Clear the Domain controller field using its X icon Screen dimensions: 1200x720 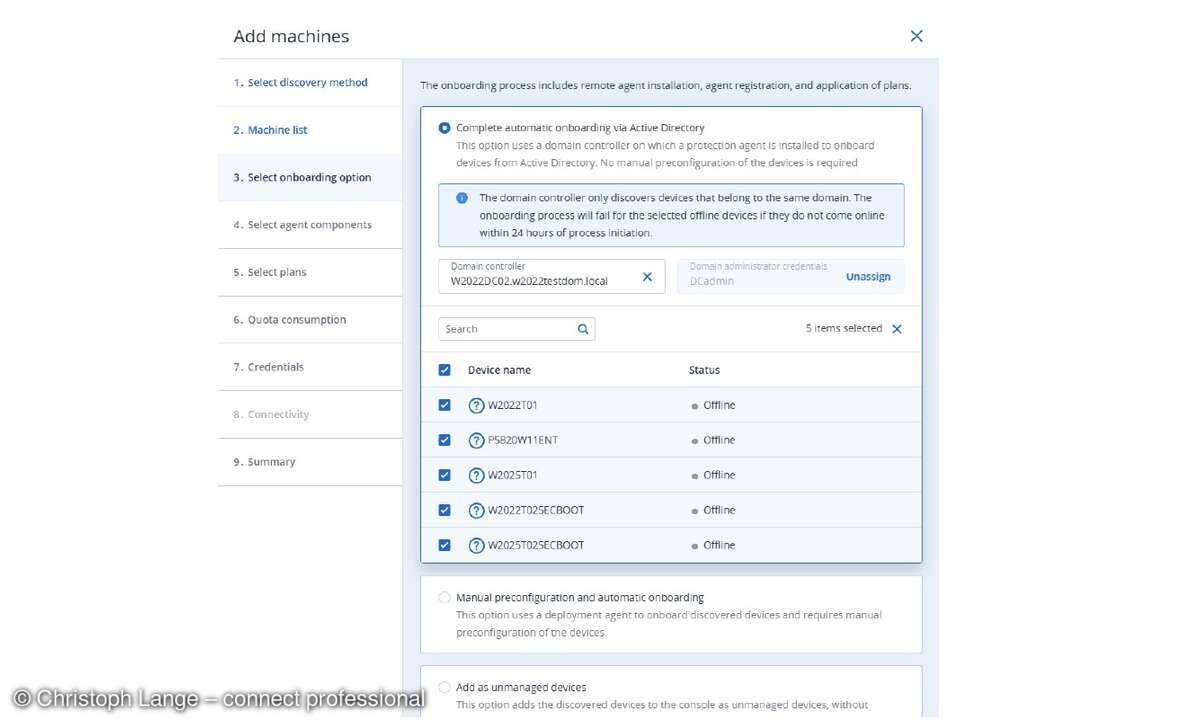[x=647, y=276]
